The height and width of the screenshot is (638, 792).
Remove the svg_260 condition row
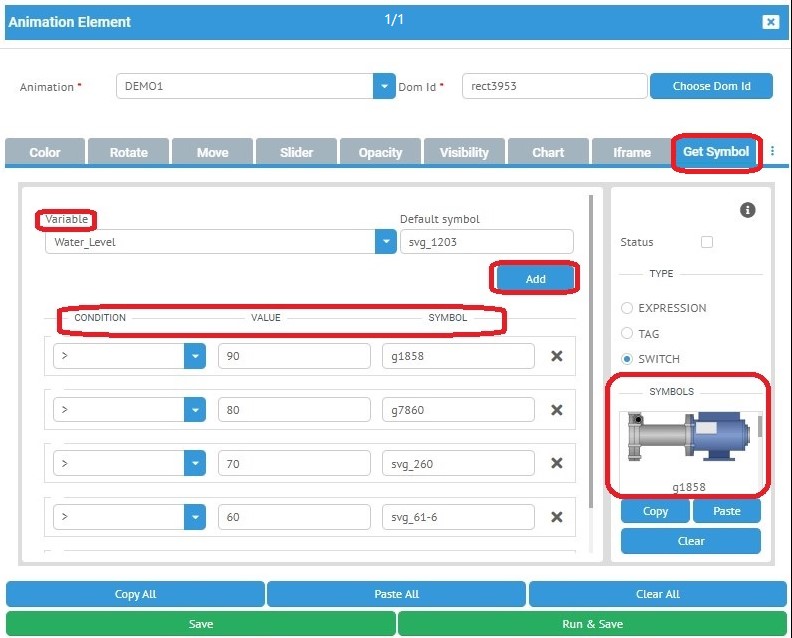point(557,463)
